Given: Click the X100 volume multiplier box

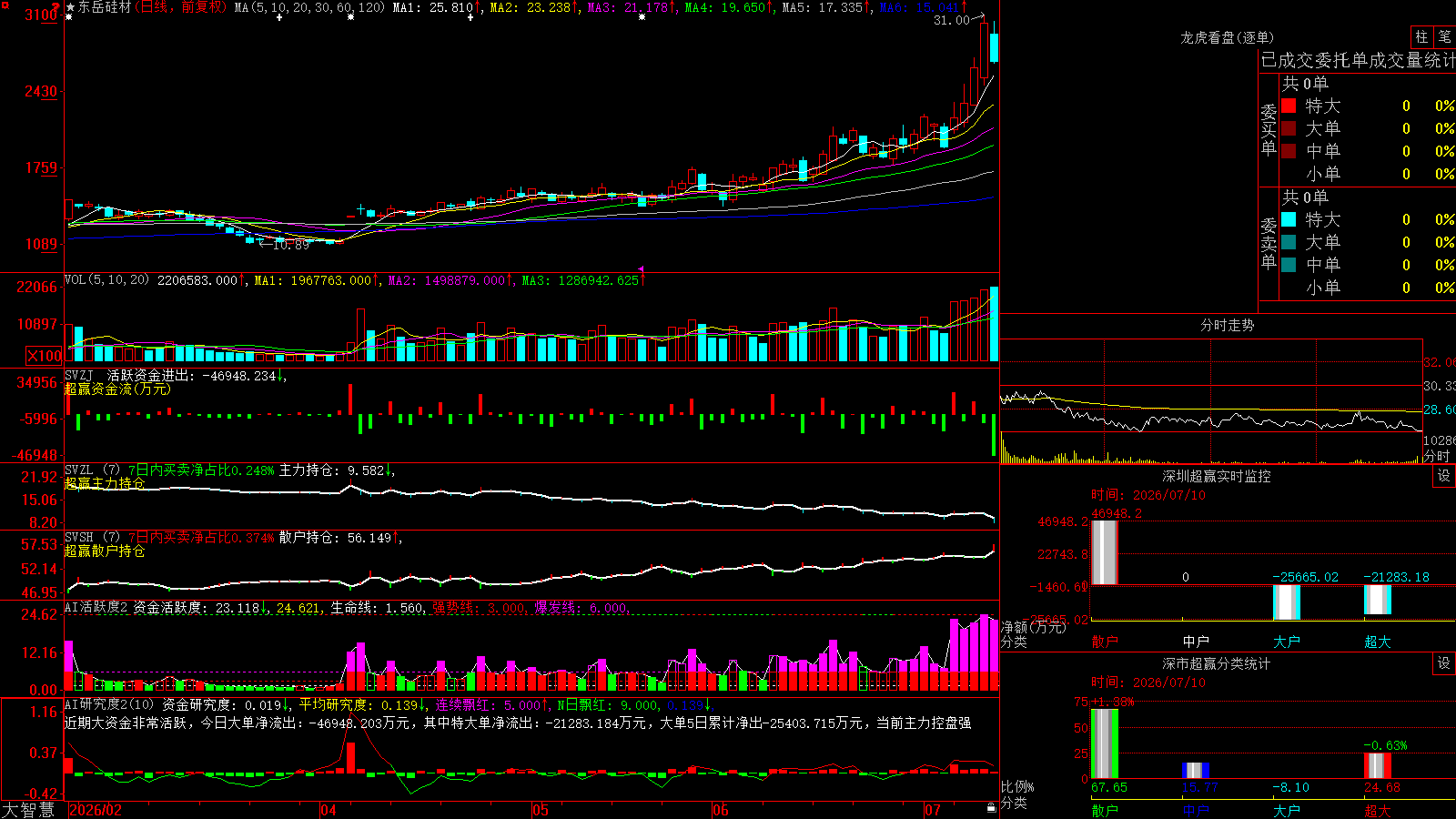Looking at the screenshot, I should (45, 356).
